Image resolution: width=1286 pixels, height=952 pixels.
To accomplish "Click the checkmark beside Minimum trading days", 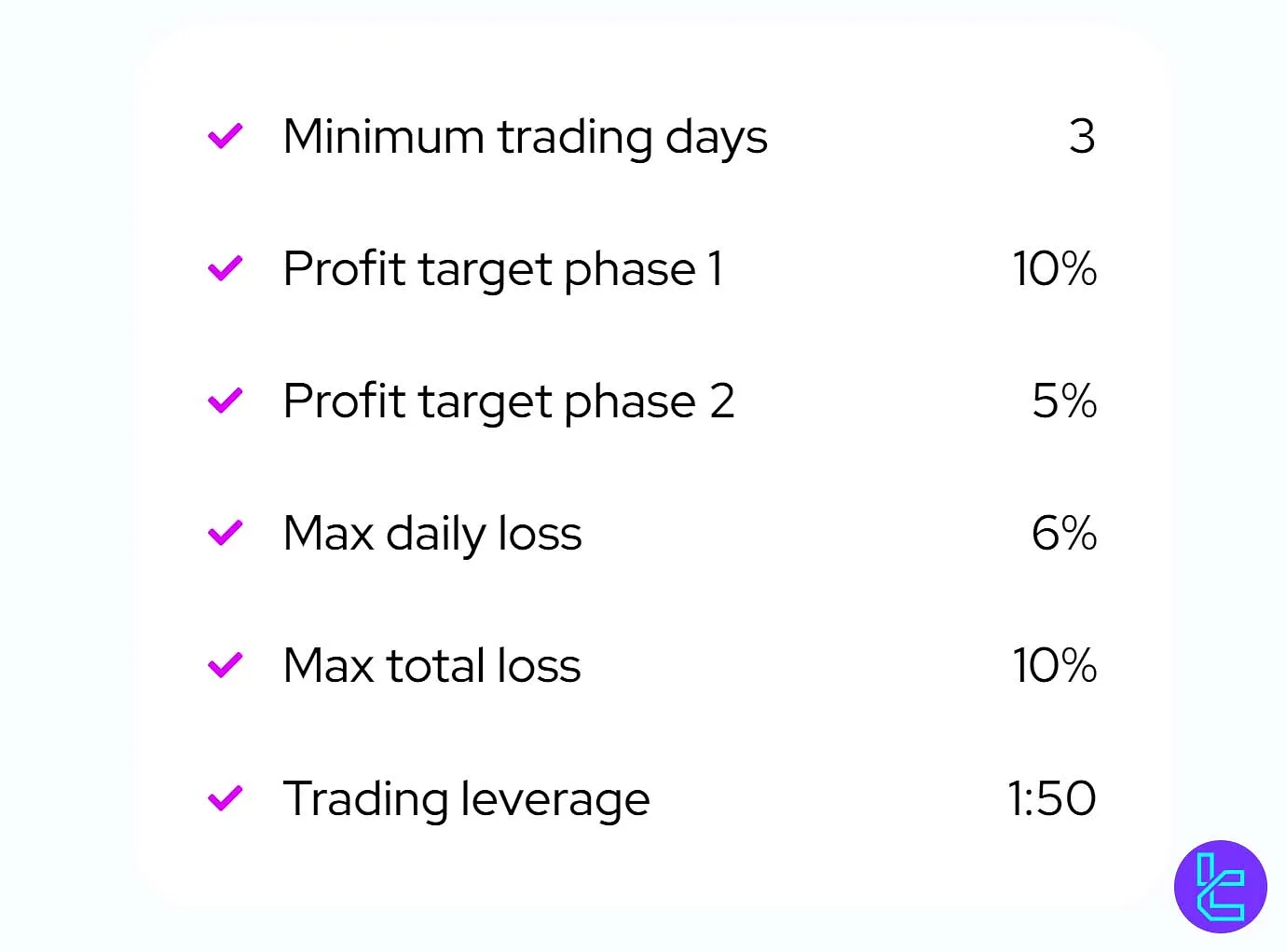I will point(225,136).
